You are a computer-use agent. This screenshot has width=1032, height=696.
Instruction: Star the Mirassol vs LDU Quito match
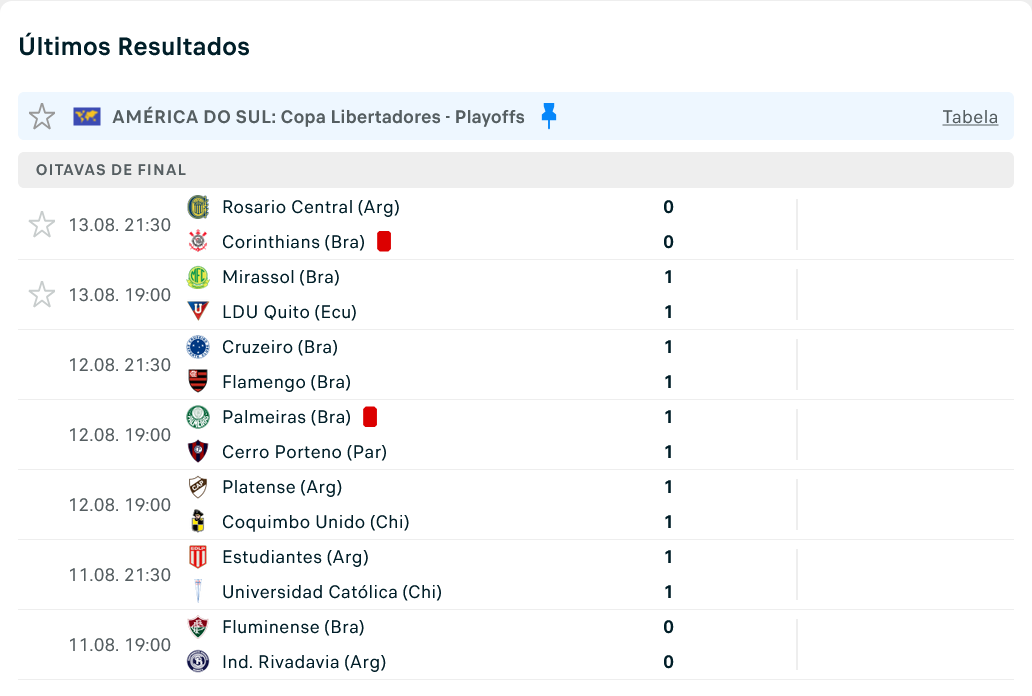pos(41,294)
